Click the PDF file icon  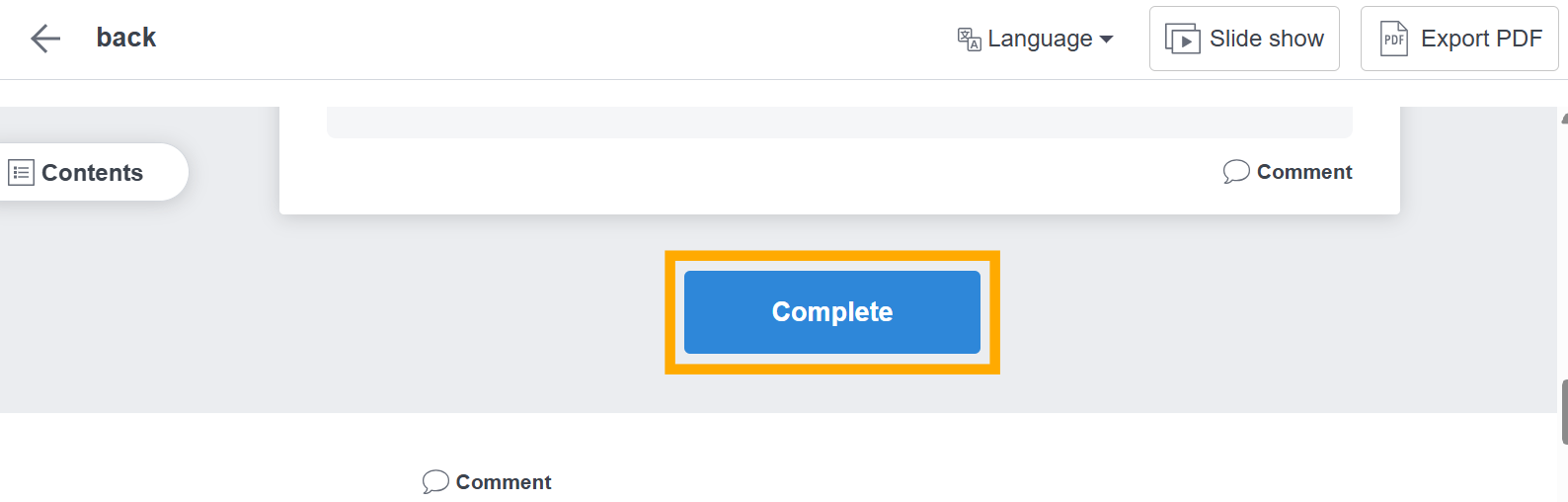click(1393, 39)
